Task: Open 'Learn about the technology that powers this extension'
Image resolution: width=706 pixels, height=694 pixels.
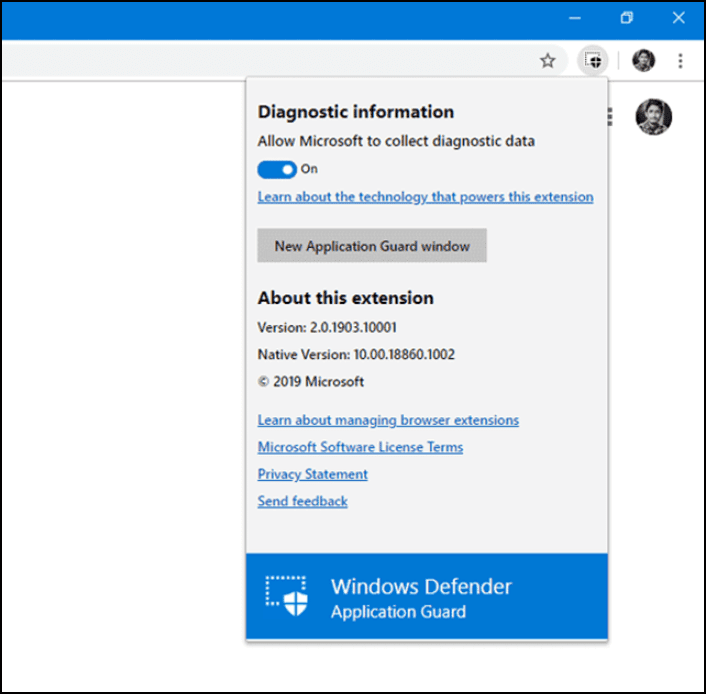Action: 425,197
